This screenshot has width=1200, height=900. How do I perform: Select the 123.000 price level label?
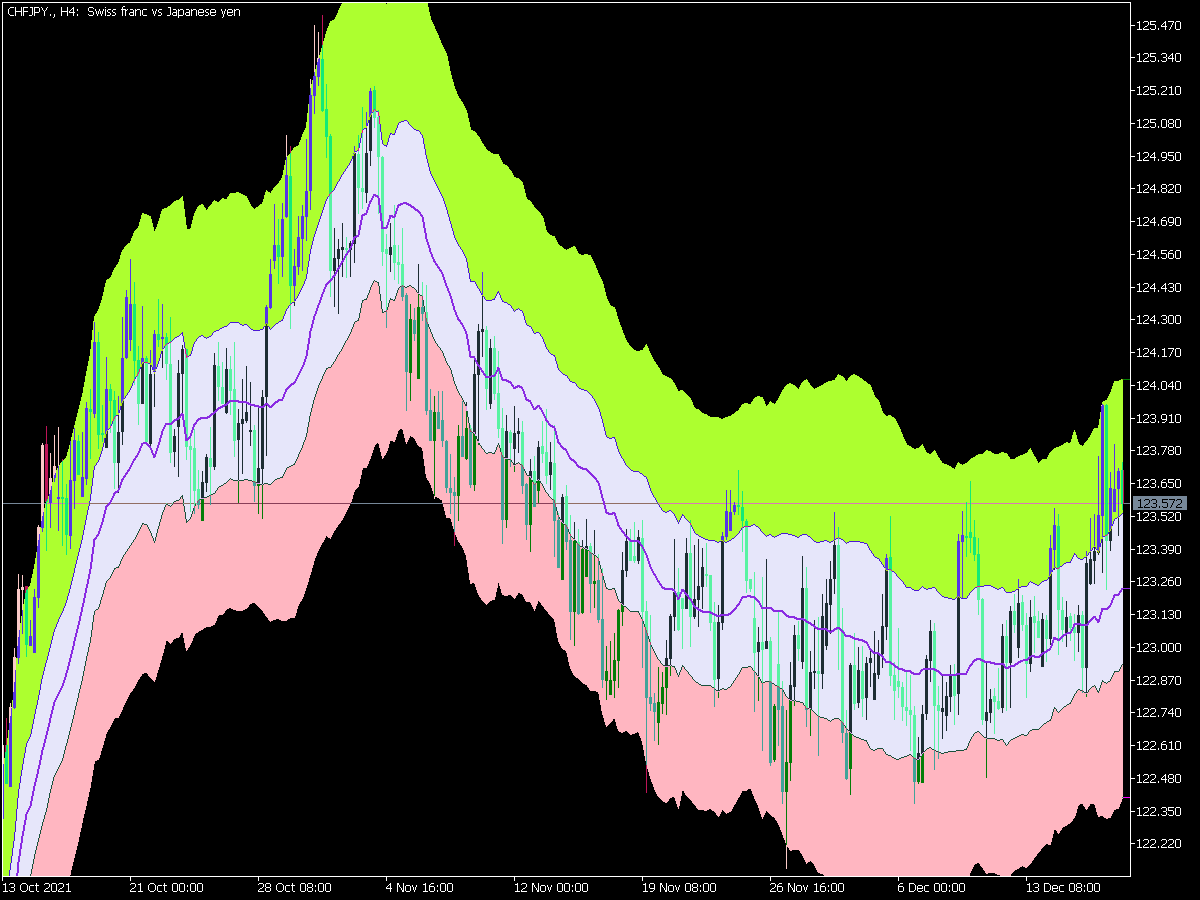1160,647
